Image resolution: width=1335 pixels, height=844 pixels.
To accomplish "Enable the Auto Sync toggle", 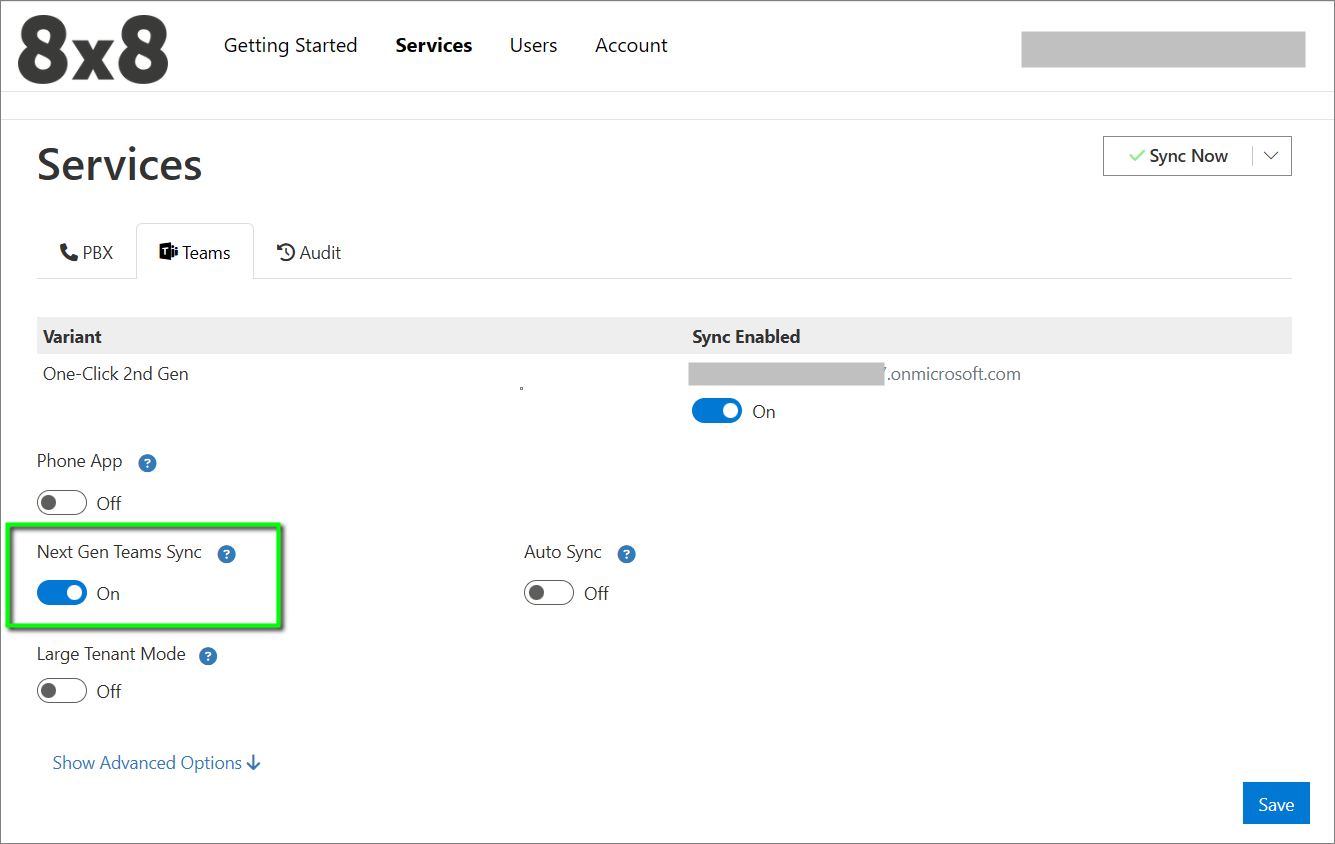I will (549, 593).
